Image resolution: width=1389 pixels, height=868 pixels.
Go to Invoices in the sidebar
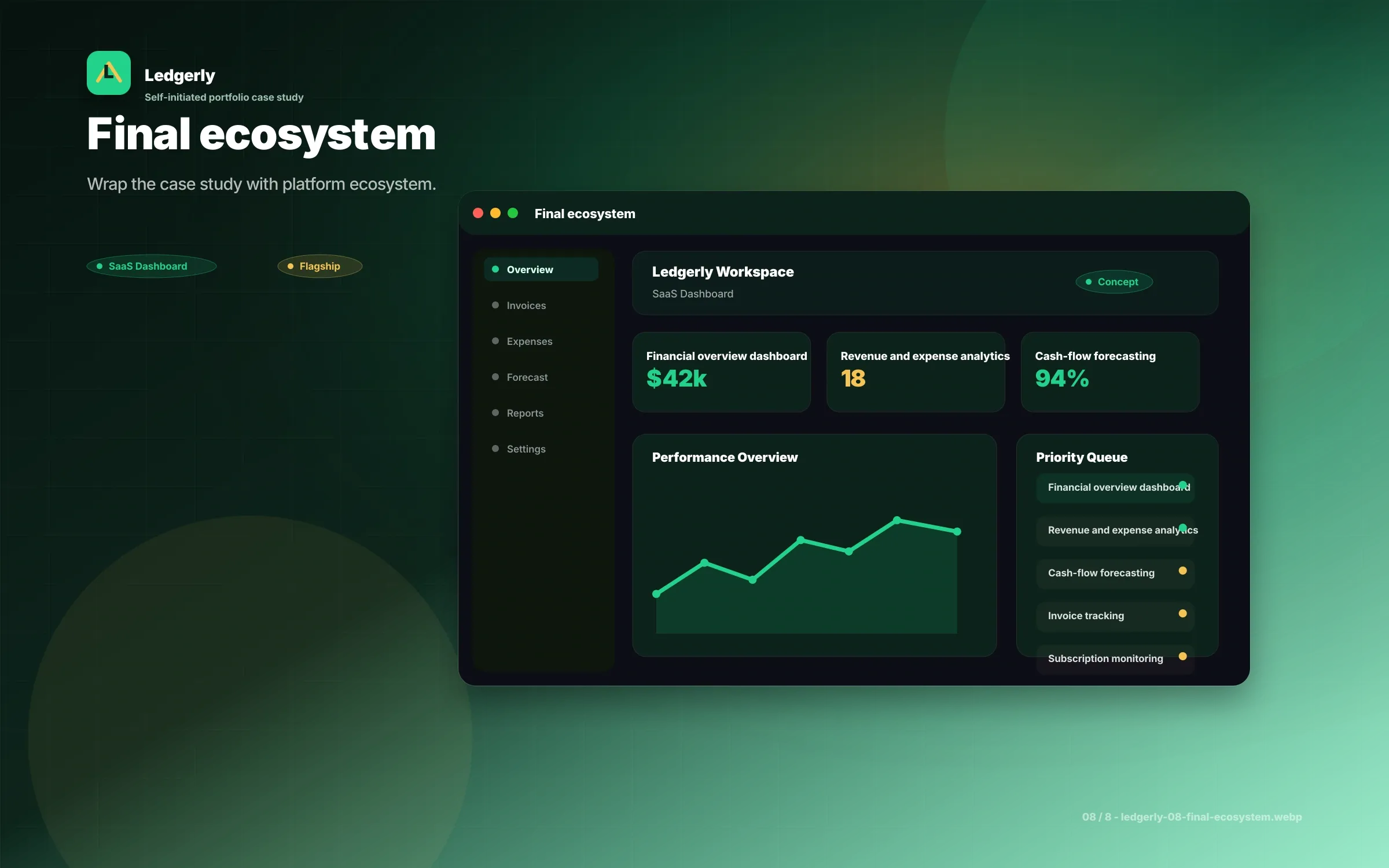pos(541,306)
